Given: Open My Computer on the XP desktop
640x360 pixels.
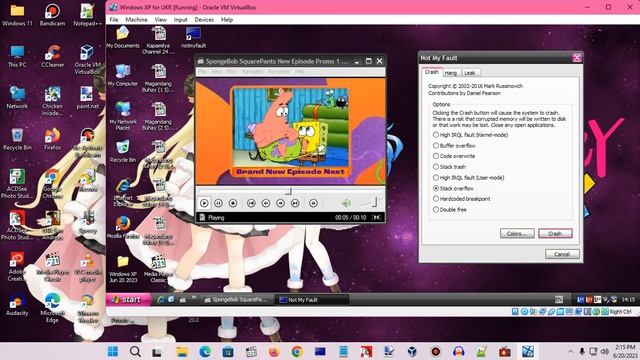Looking at the screenshot, I should pyautogui.click(x=123, y=75).
